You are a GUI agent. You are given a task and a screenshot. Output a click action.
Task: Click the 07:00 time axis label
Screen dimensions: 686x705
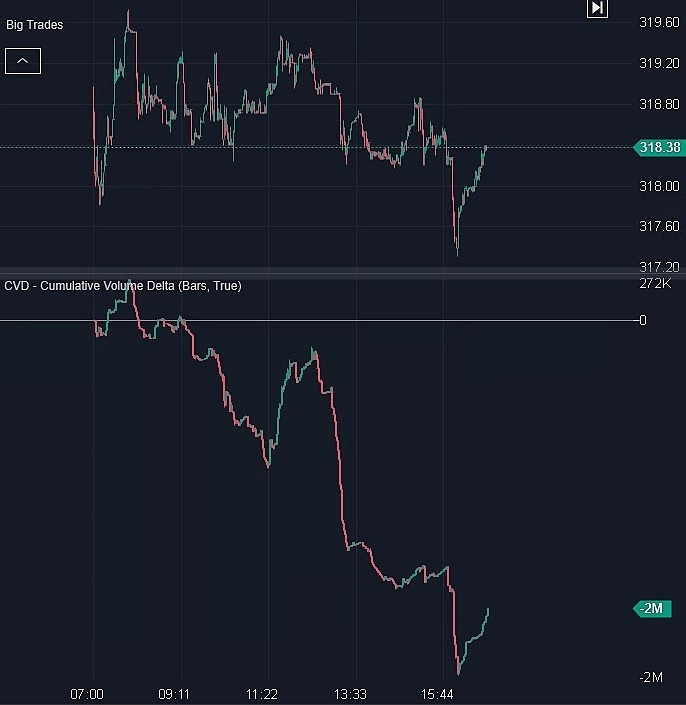(x=88, y=694)
